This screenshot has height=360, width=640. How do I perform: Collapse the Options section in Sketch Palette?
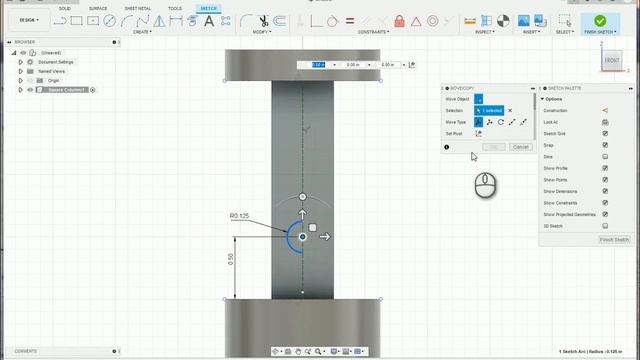click(x=542, y=99)
